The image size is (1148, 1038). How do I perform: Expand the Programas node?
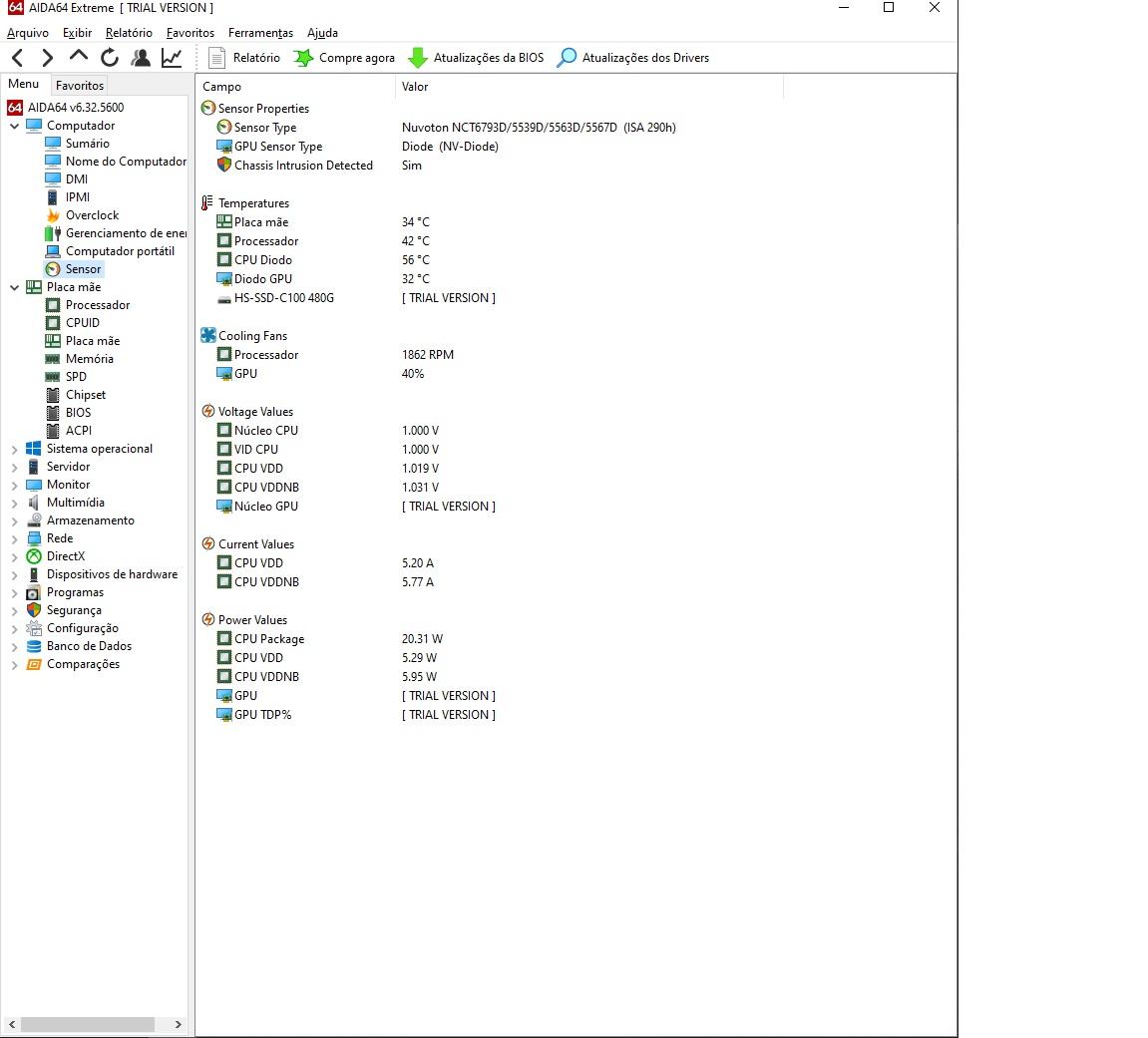14,593
